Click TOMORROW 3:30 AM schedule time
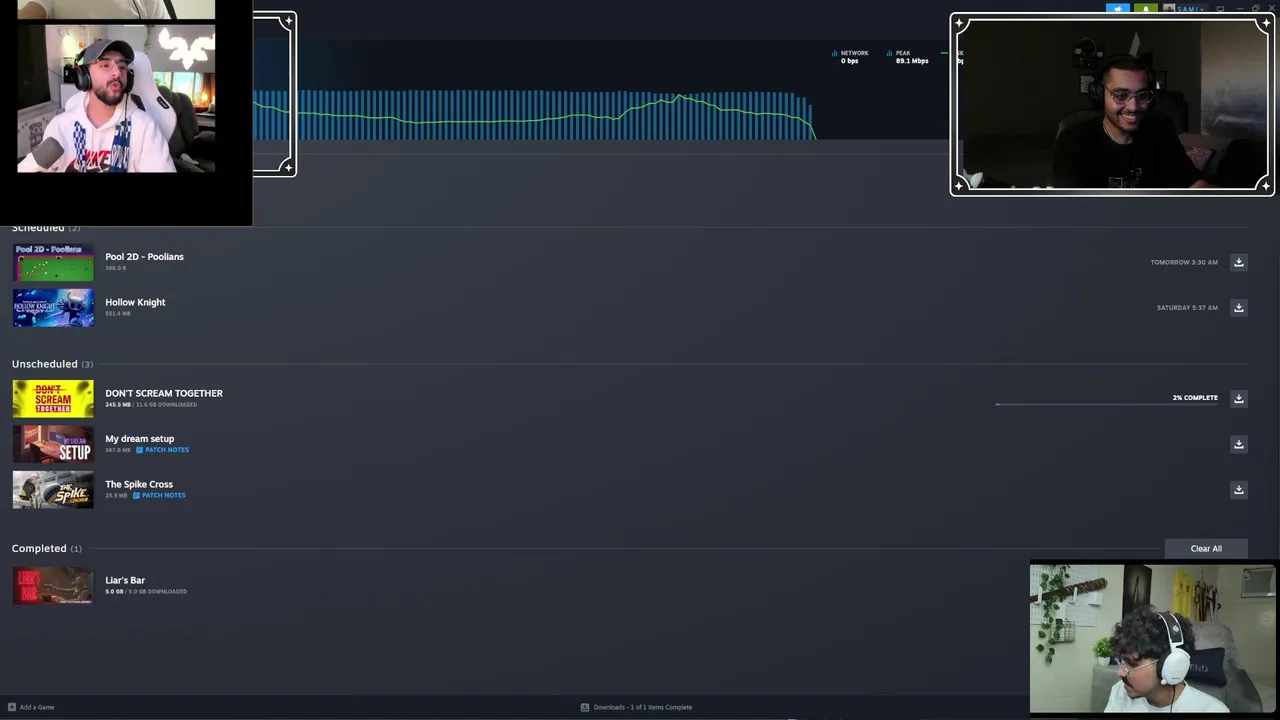The image size is (1280, 720). [x=1184, y=262]
